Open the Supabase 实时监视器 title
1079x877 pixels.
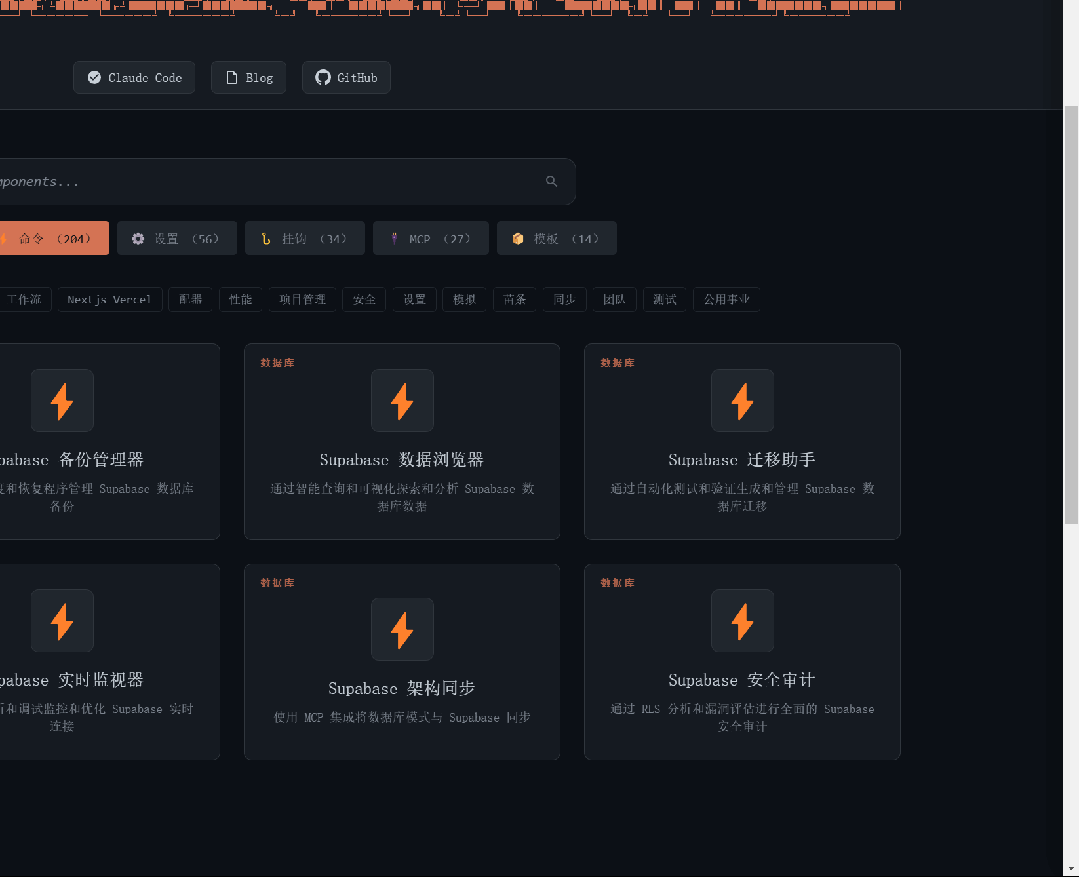pyautogui.click(x=71, y=680)
